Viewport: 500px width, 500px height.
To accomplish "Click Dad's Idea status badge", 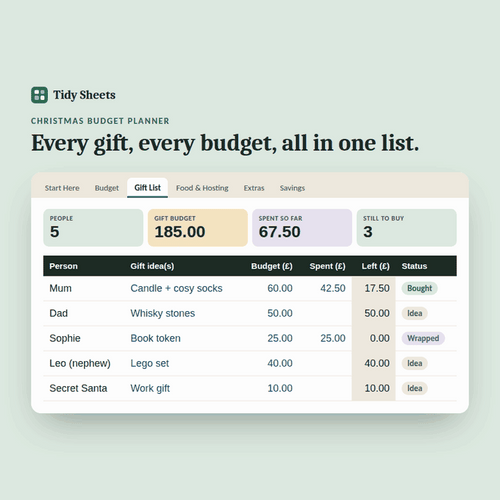I will point(415,313).
